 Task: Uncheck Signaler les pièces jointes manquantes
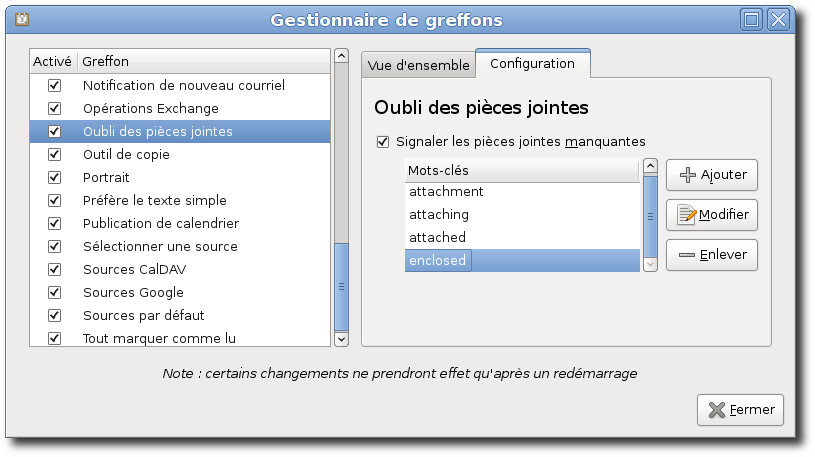[383, 141]
